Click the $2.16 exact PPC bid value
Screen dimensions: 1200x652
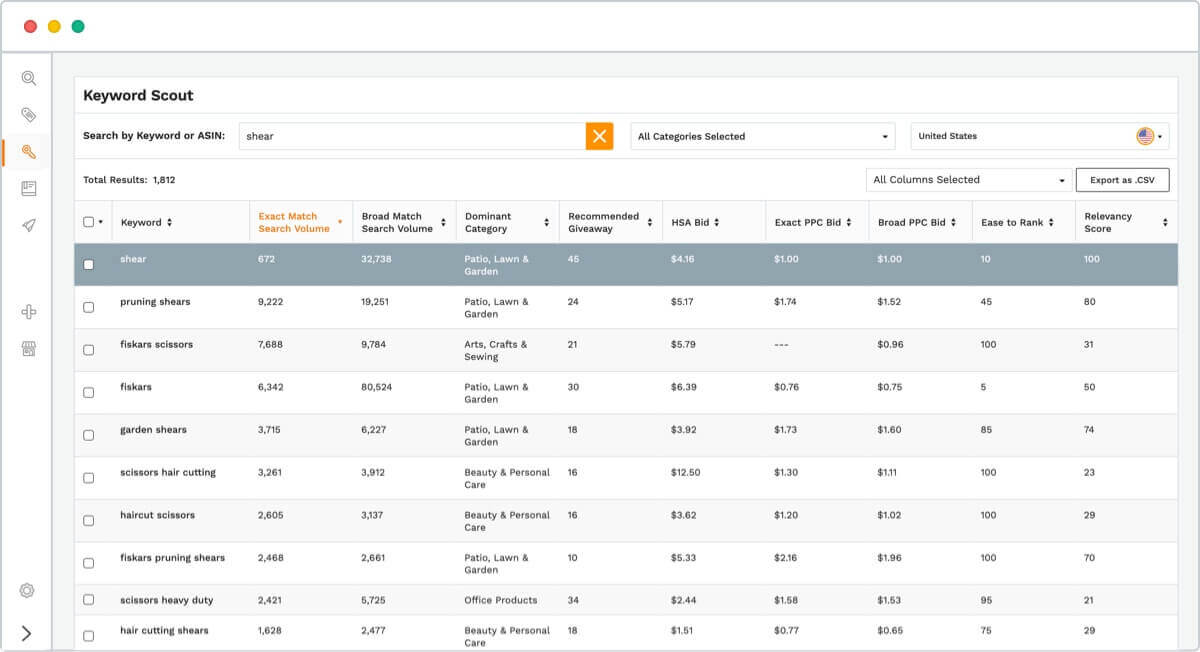point(786,558)
